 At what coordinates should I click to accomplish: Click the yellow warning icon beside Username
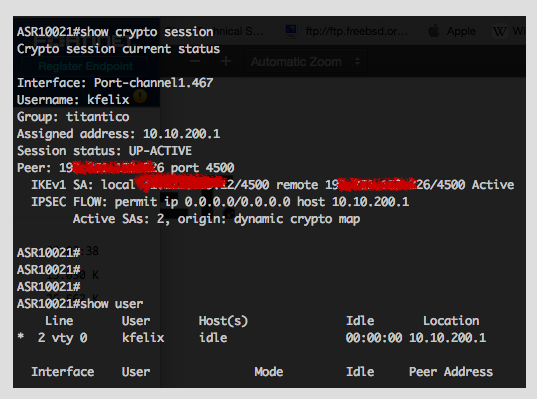click(x=140, y=96)
